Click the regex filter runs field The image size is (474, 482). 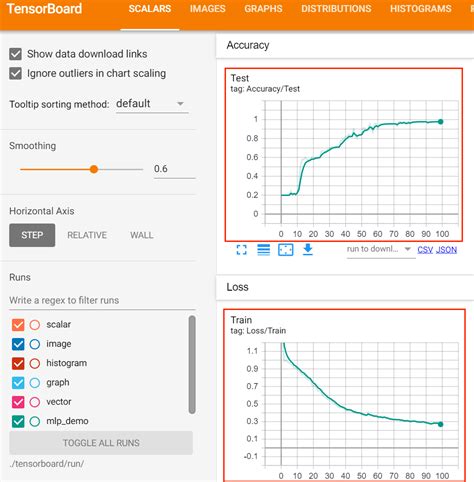(102, 301)
